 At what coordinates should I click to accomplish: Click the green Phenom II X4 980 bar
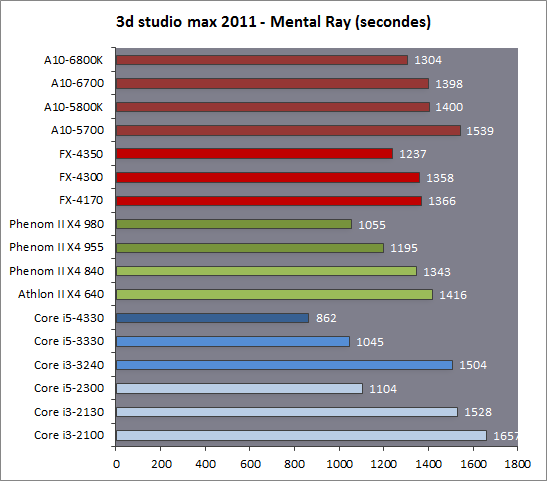[234, 224]
